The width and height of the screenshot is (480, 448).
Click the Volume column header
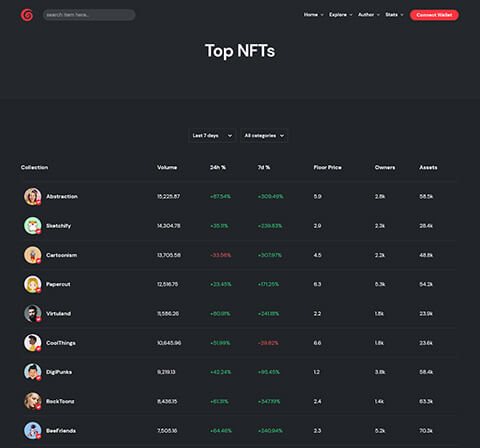[x=167, y=167]
